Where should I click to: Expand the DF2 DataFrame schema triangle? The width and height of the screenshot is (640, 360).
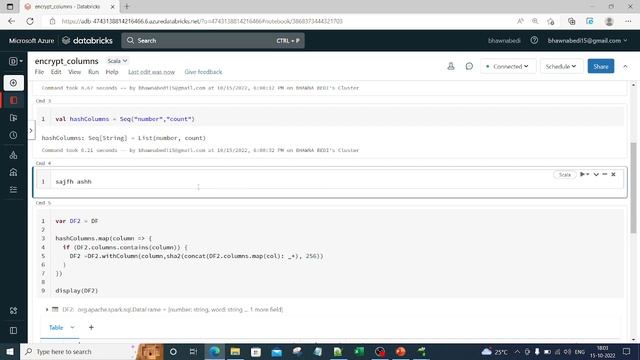click(x=47, y=309)
